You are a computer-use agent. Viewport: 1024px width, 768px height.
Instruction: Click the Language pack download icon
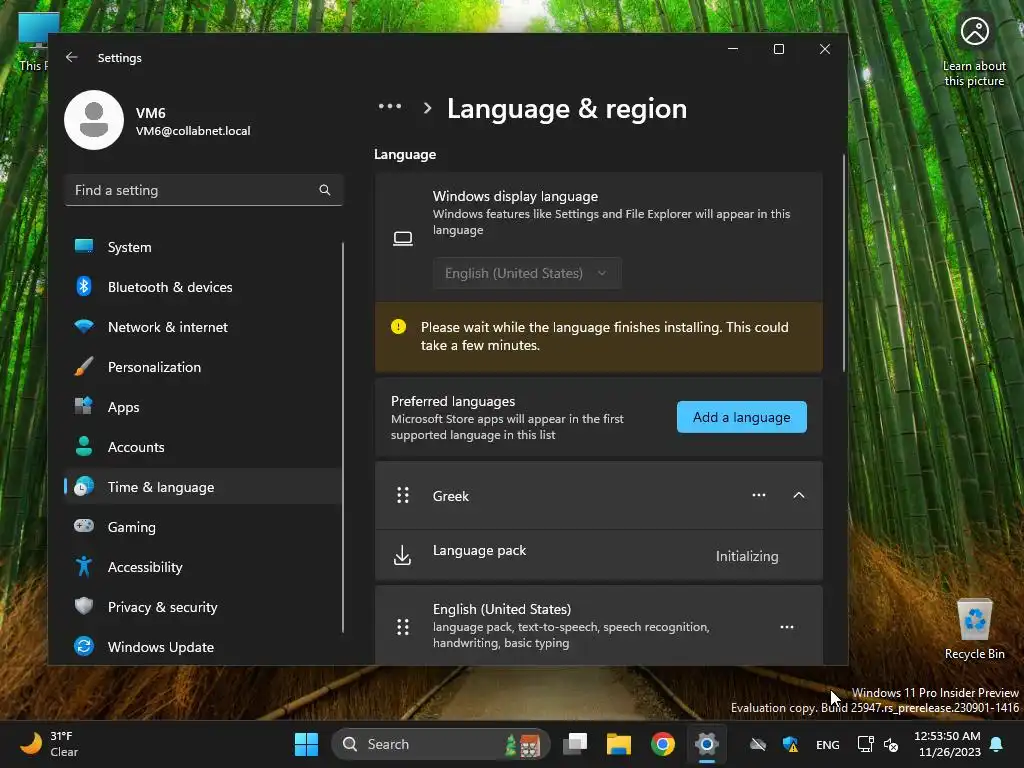tap(403, 556)
